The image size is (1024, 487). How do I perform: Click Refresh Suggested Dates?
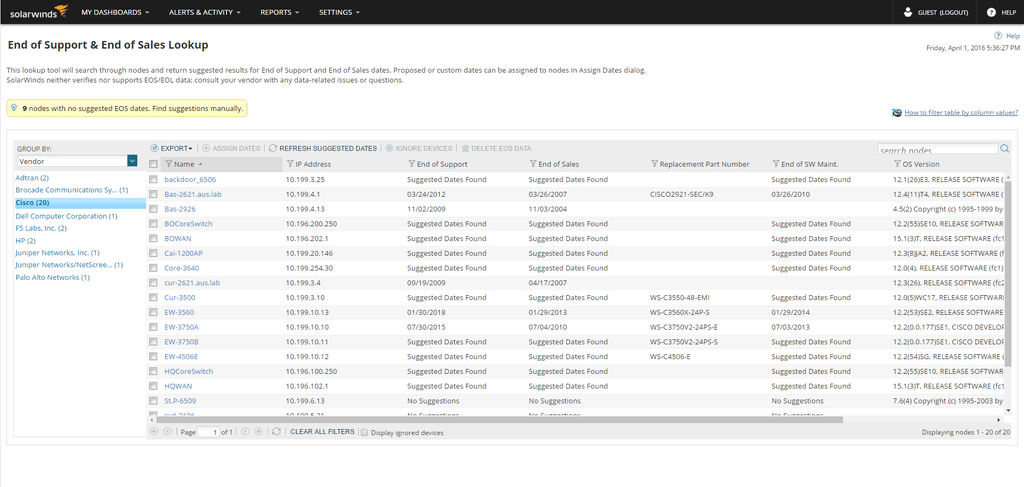(x=323, y=148)
